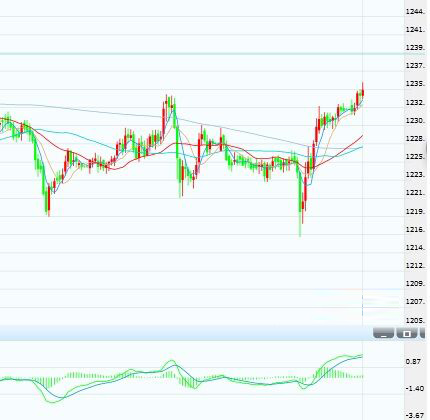Select the 1235 price axis label

415,84
